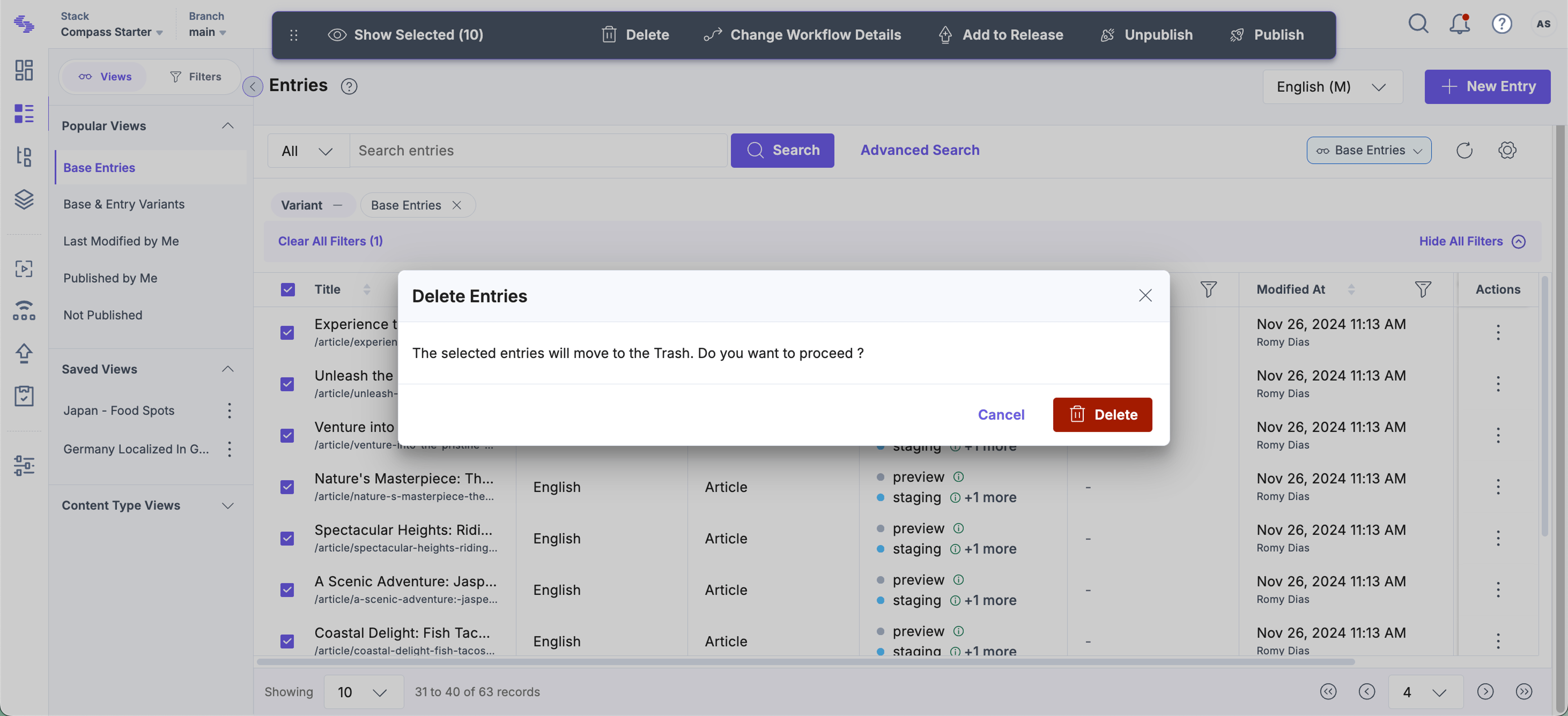The width and height of the screenshot is (1568, 716).
Task: Select Published by Me view
Action: (110, 278)
